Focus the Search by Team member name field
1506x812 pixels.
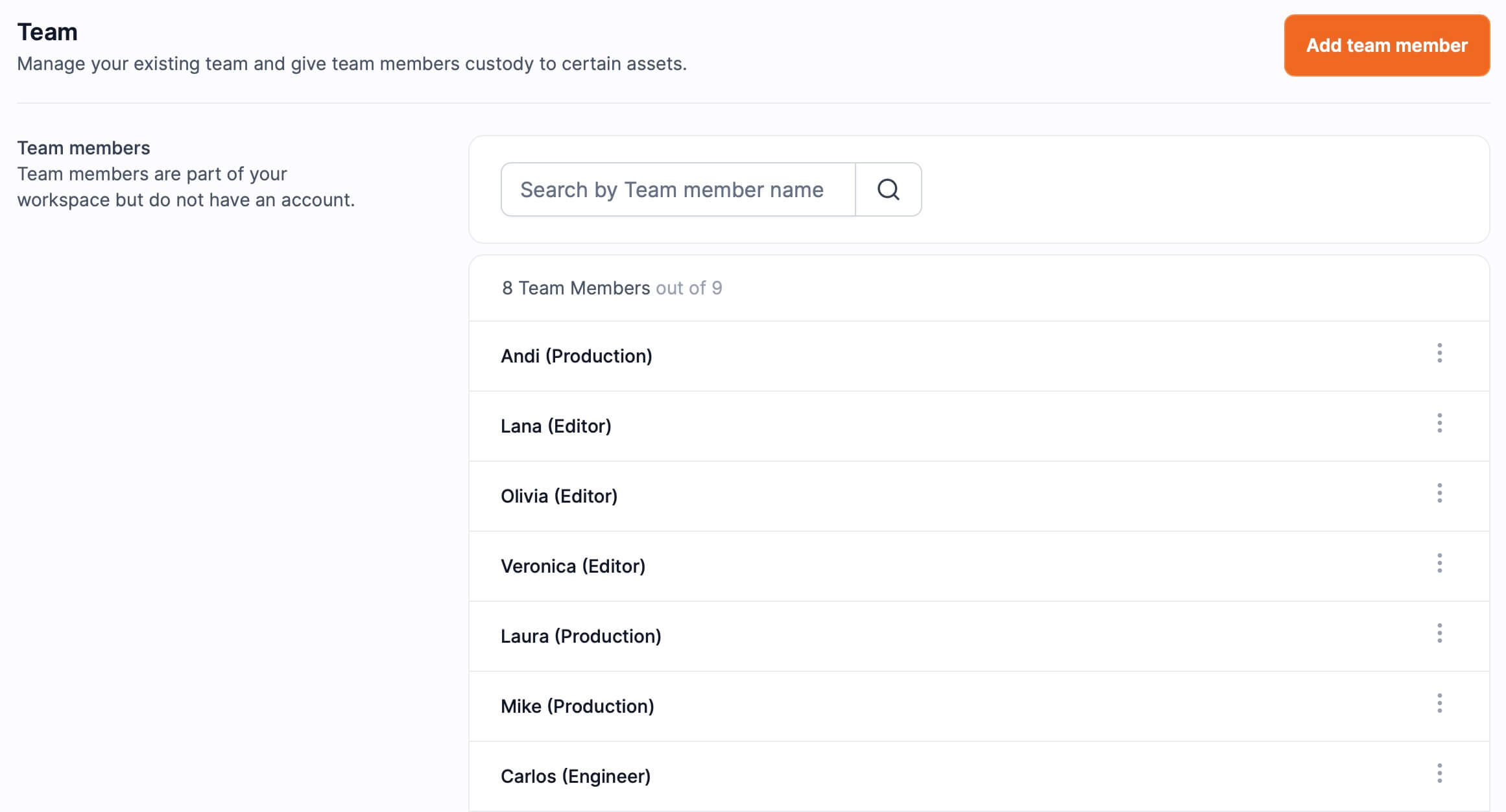[x=678, y=189]
